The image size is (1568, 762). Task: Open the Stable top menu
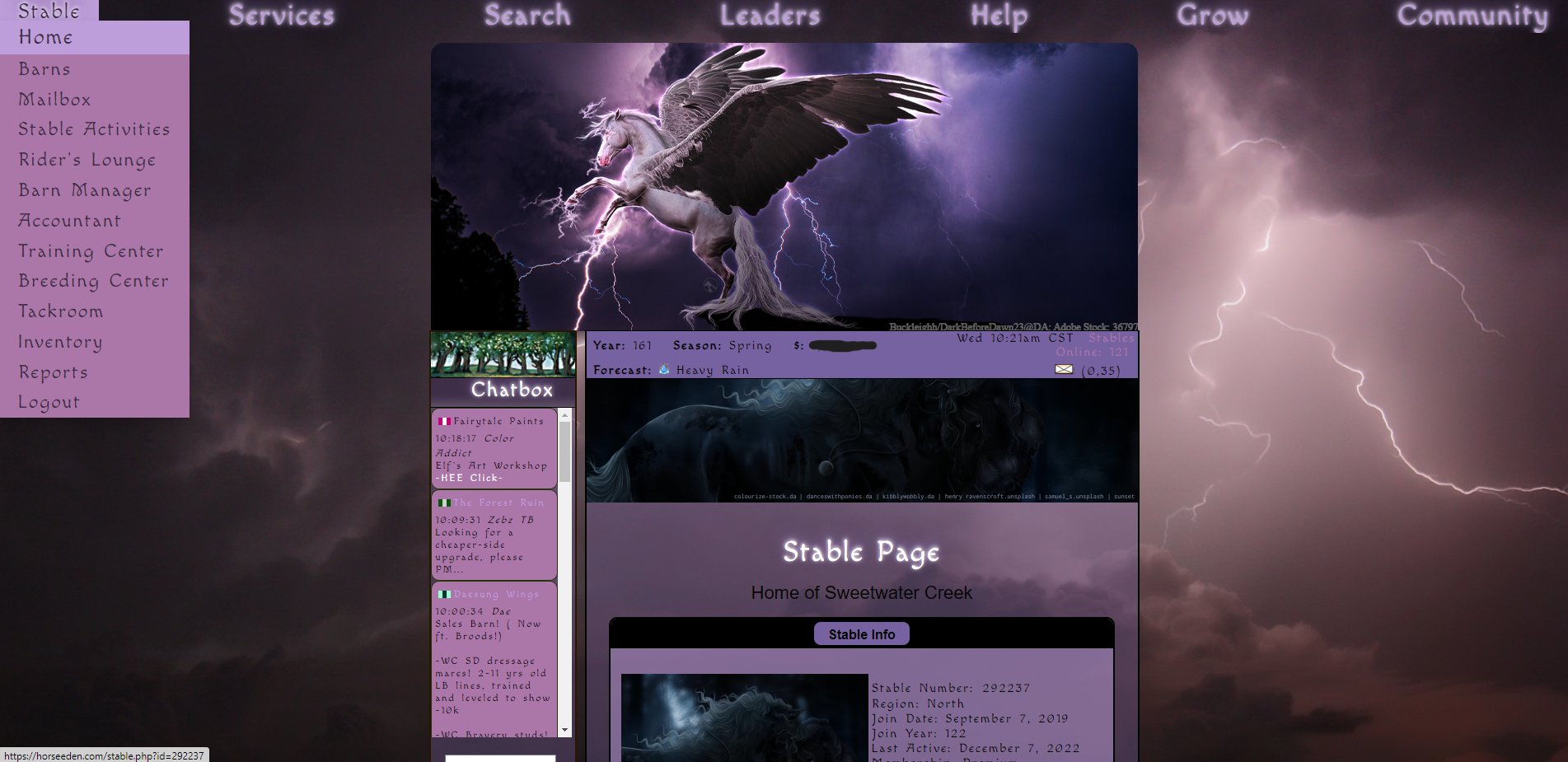[x=49, y=11]
